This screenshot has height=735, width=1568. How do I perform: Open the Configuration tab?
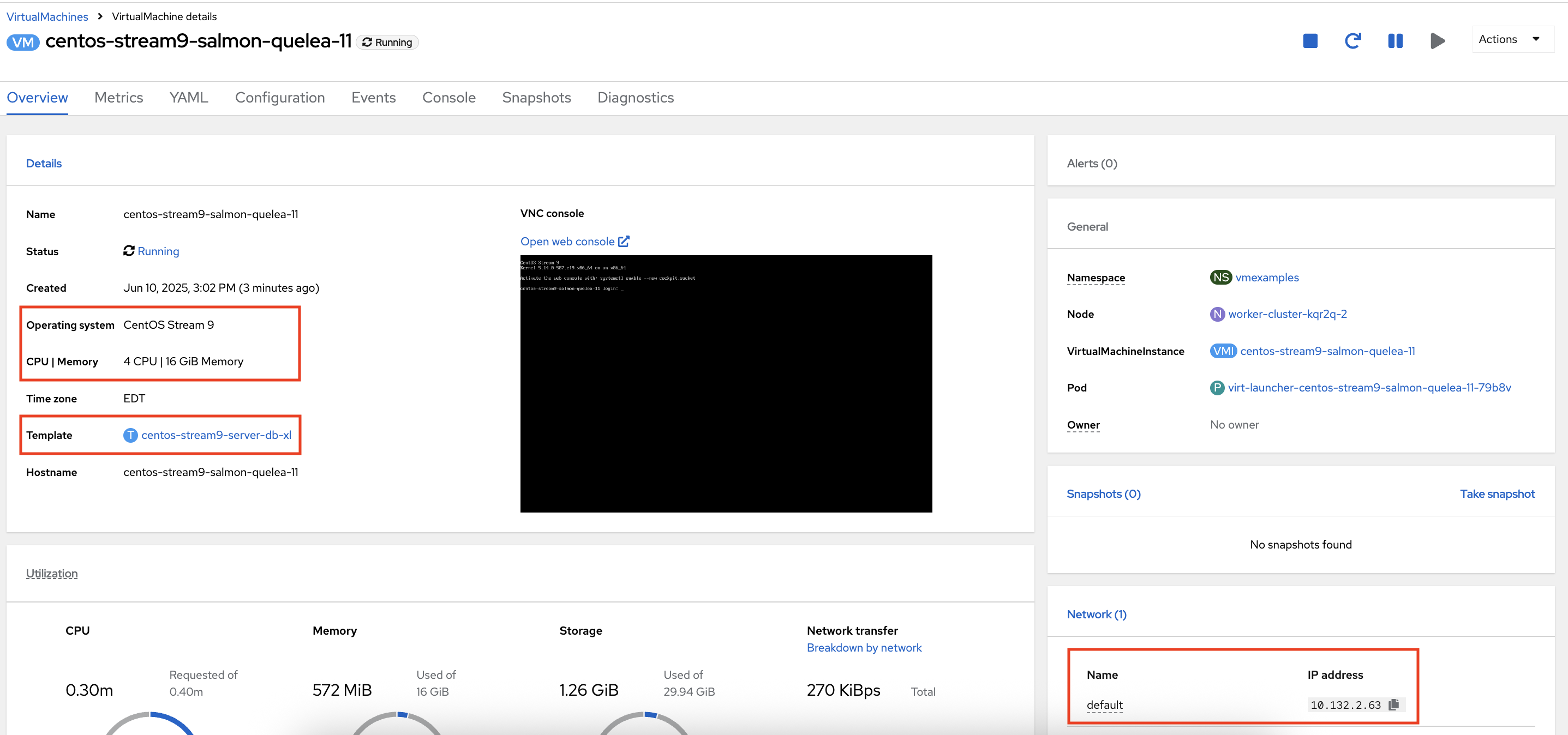(x=280, y=98)
